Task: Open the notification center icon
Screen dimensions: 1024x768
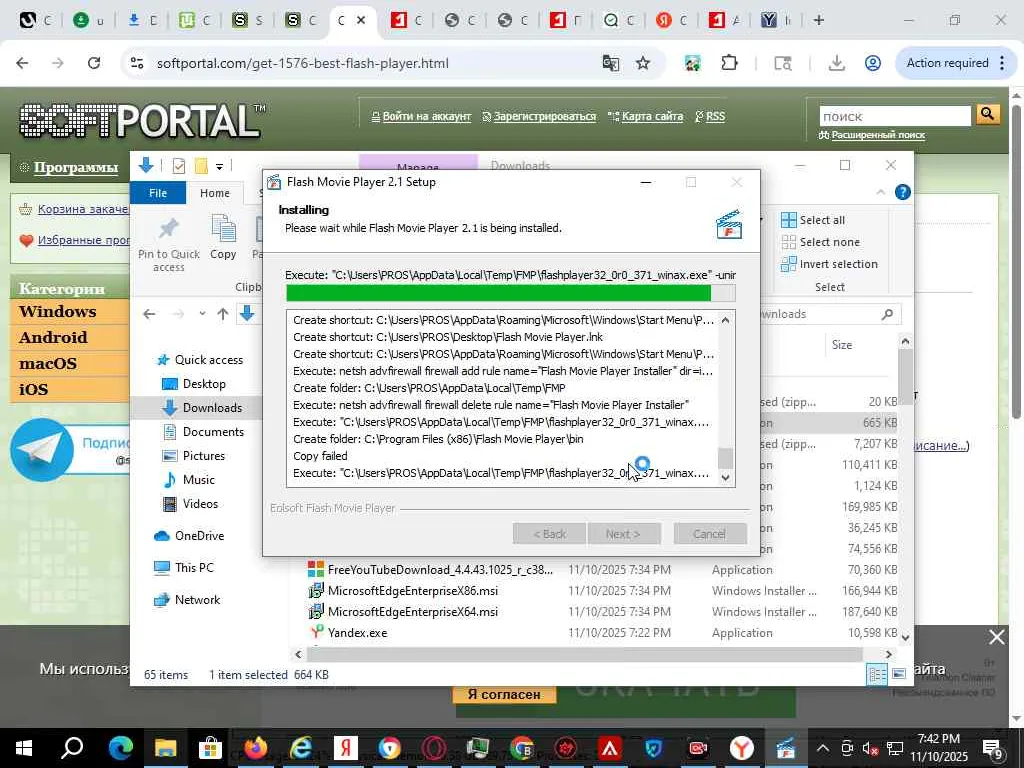Action: 993,748
